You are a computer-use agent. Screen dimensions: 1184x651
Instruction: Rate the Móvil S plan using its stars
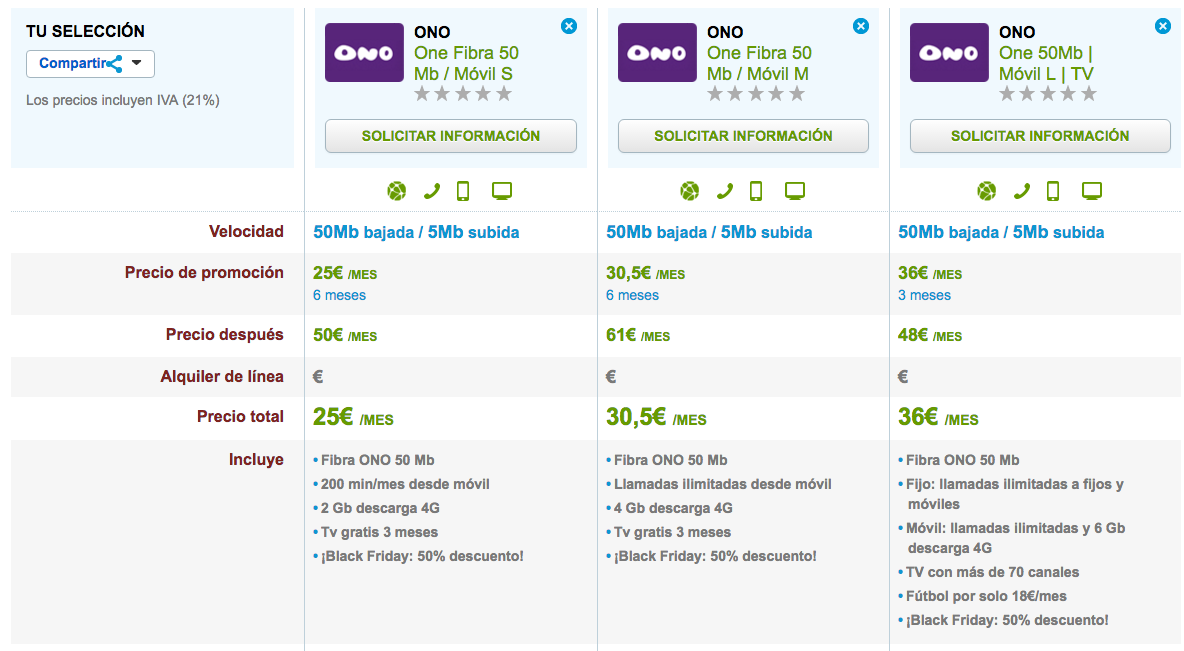463,94
